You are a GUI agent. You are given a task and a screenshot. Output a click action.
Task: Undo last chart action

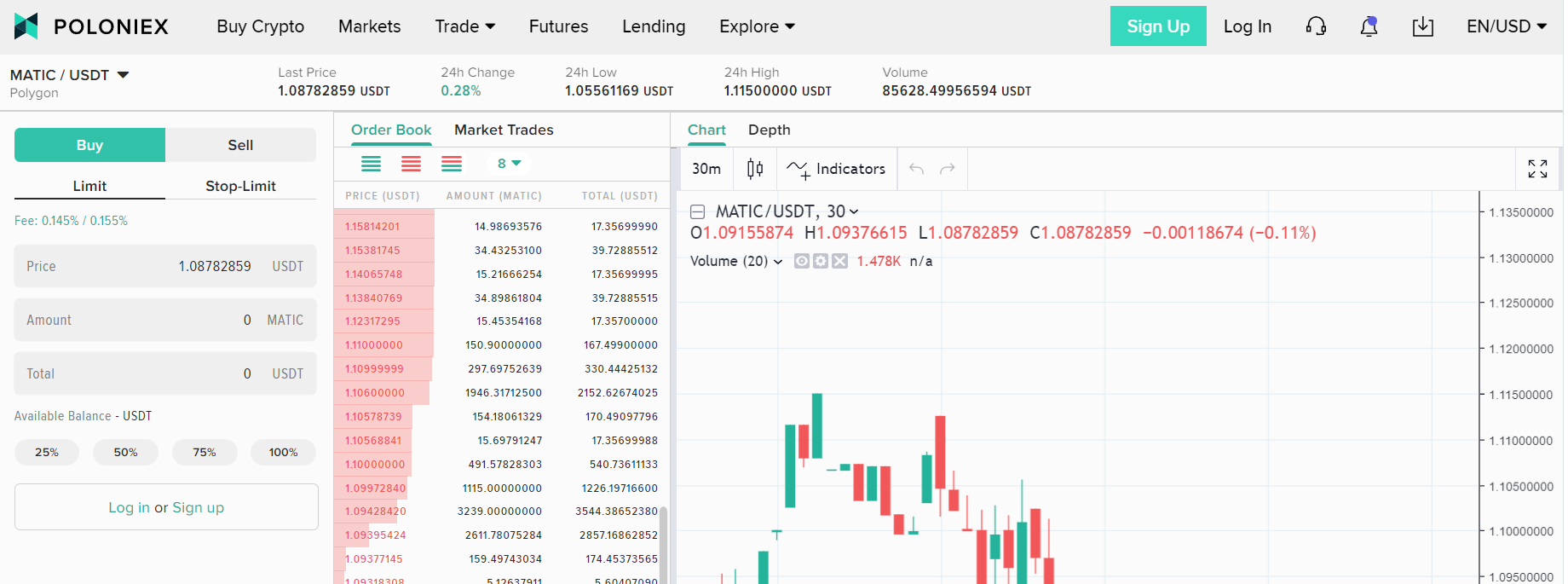[x=916, y=169]
